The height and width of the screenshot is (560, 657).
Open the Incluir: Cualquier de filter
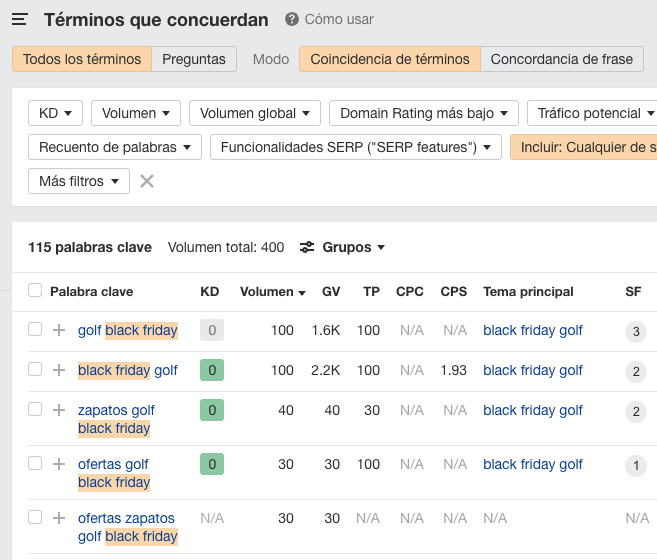click(x=584, y=147)
